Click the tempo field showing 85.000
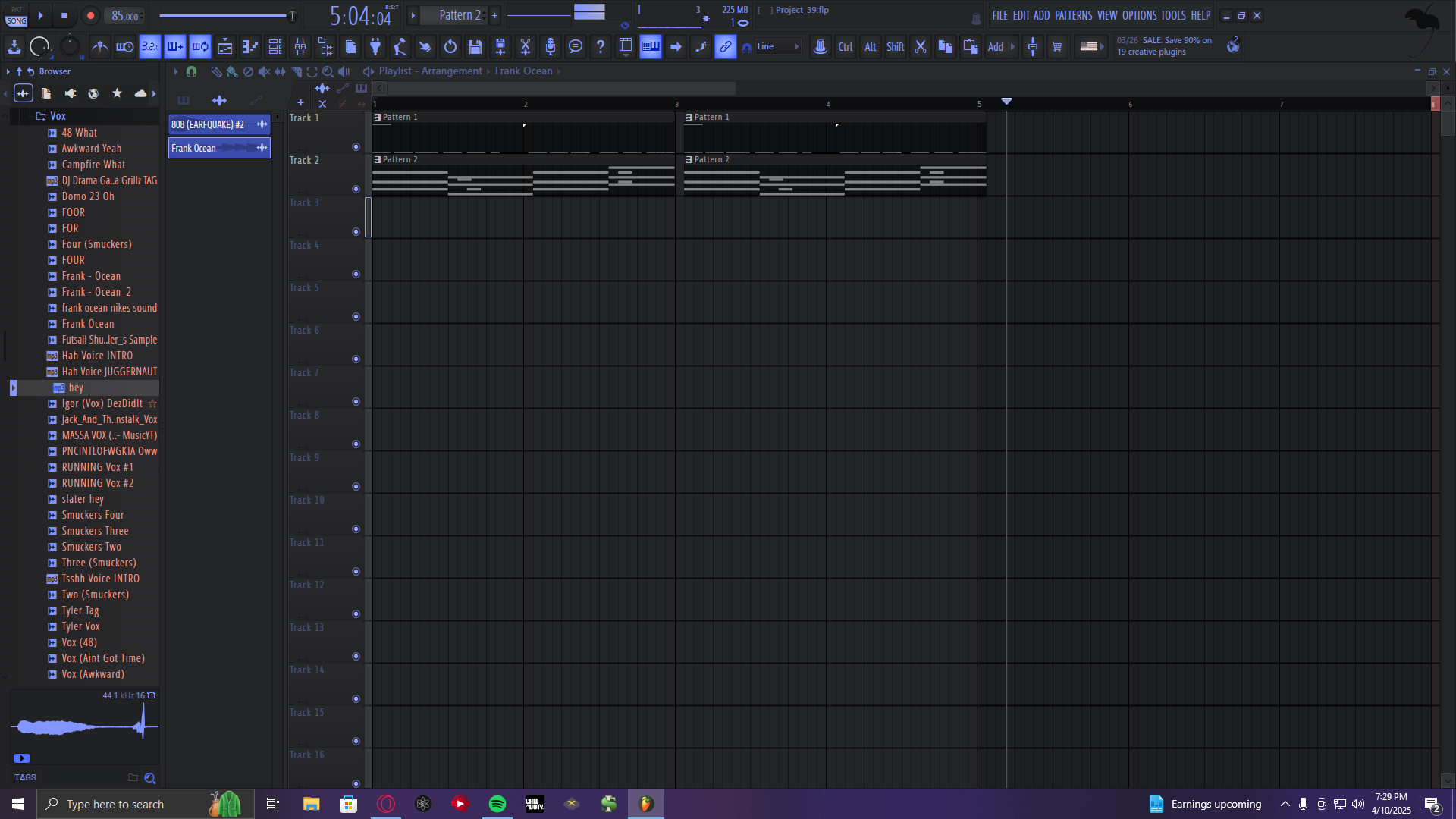1456x819 pixels. [x=125, y=16]
